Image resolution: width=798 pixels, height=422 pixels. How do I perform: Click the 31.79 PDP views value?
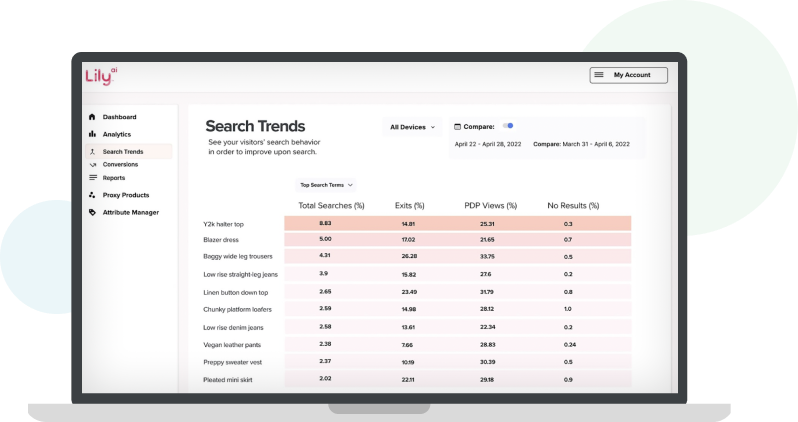point(487,292)
